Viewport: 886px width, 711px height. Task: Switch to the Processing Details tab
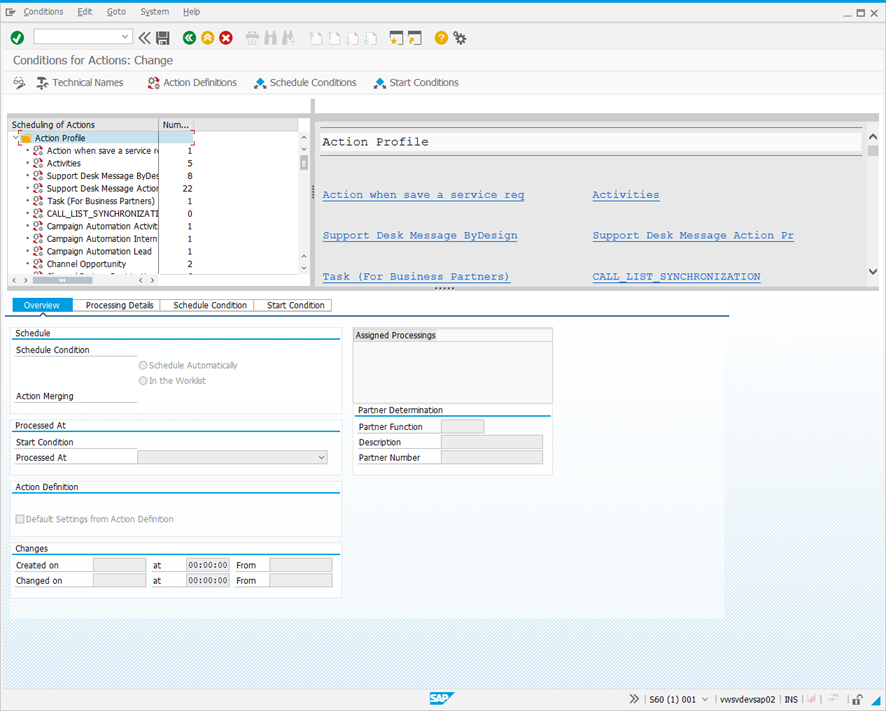tap(119, 305)
